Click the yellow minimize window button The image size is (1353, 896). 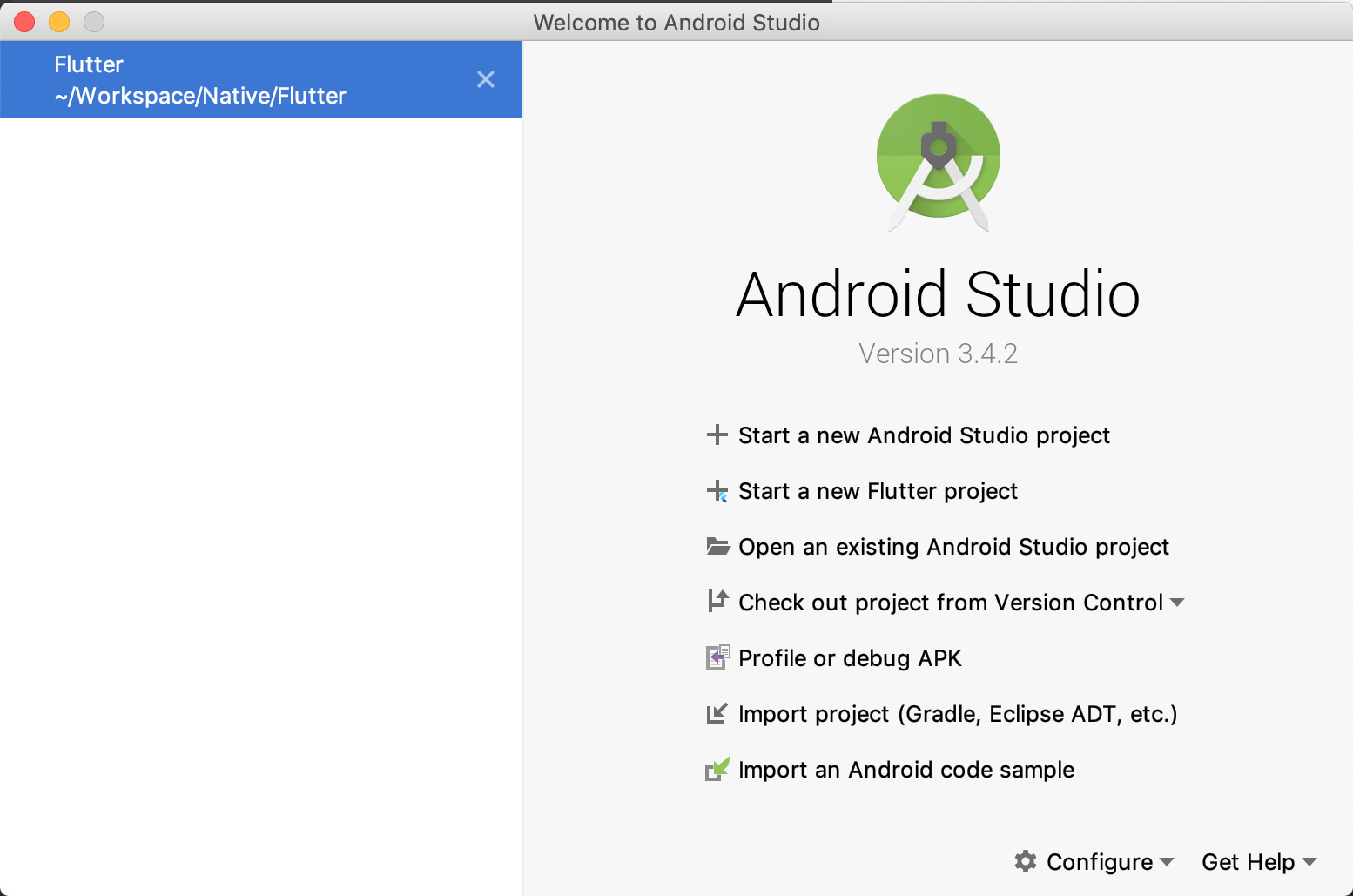(59, 22)
